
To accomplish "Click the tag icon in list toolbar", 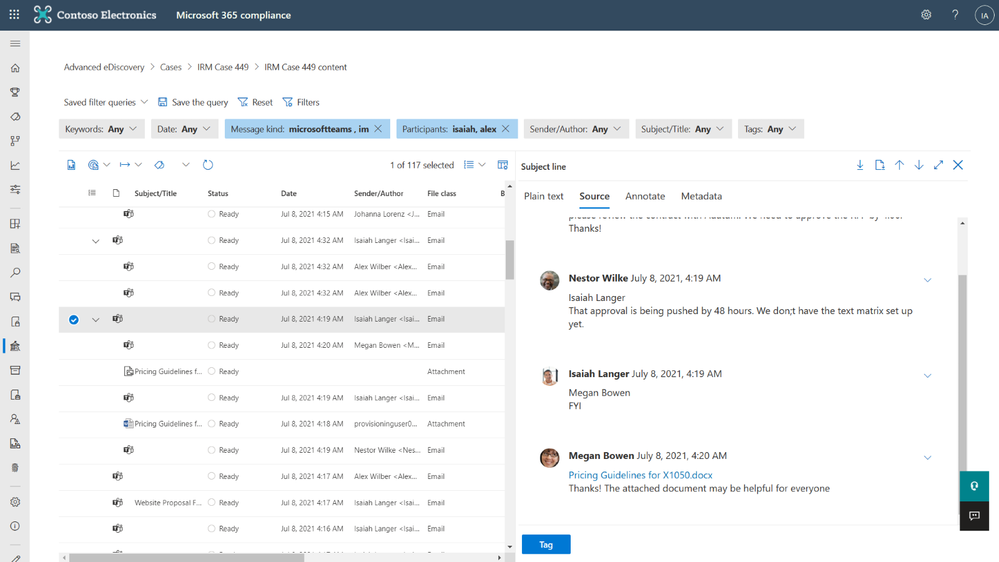I will (159, 165).
